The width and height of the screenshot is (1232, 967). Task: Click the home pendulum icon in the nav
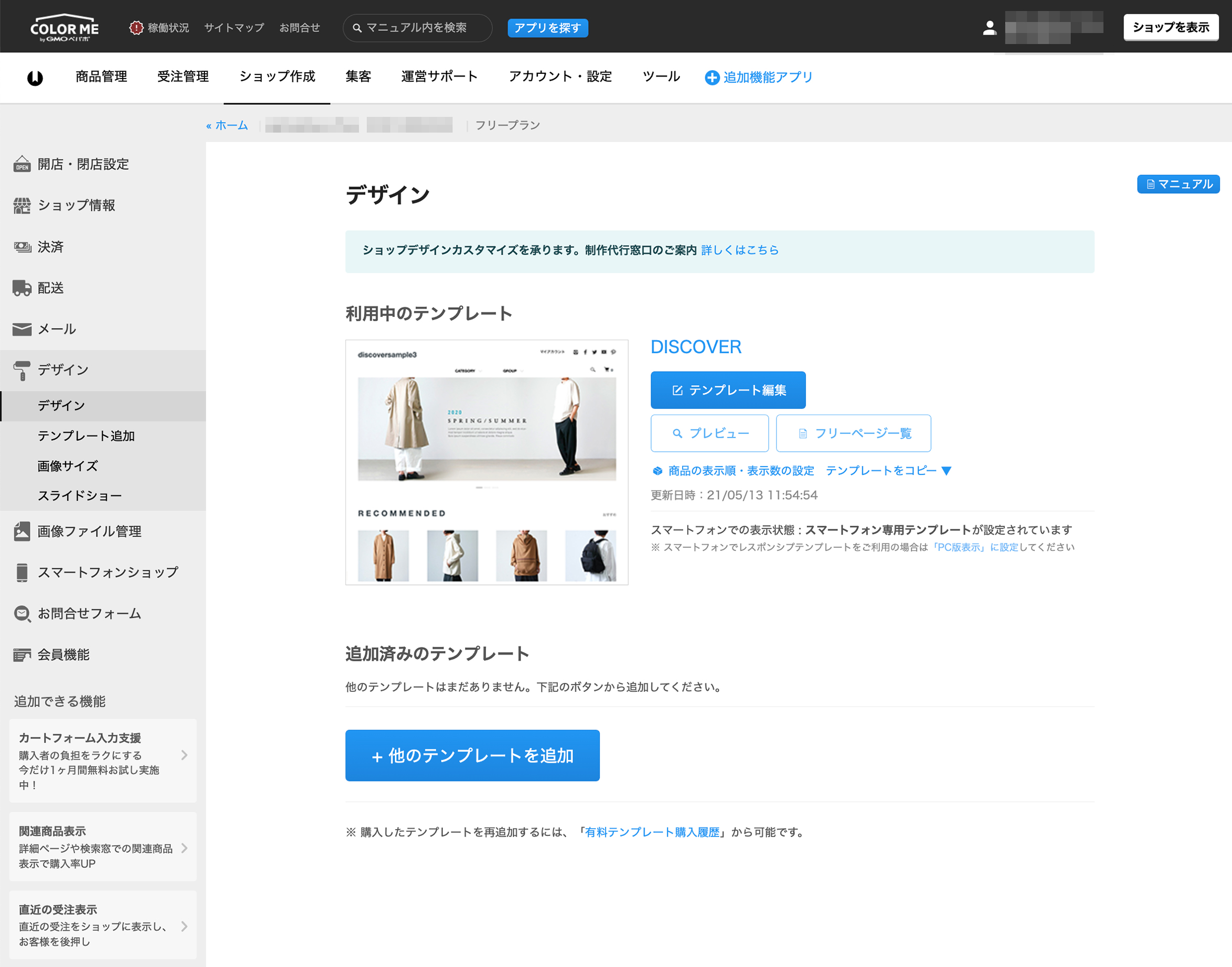click(x=35, y=78)
